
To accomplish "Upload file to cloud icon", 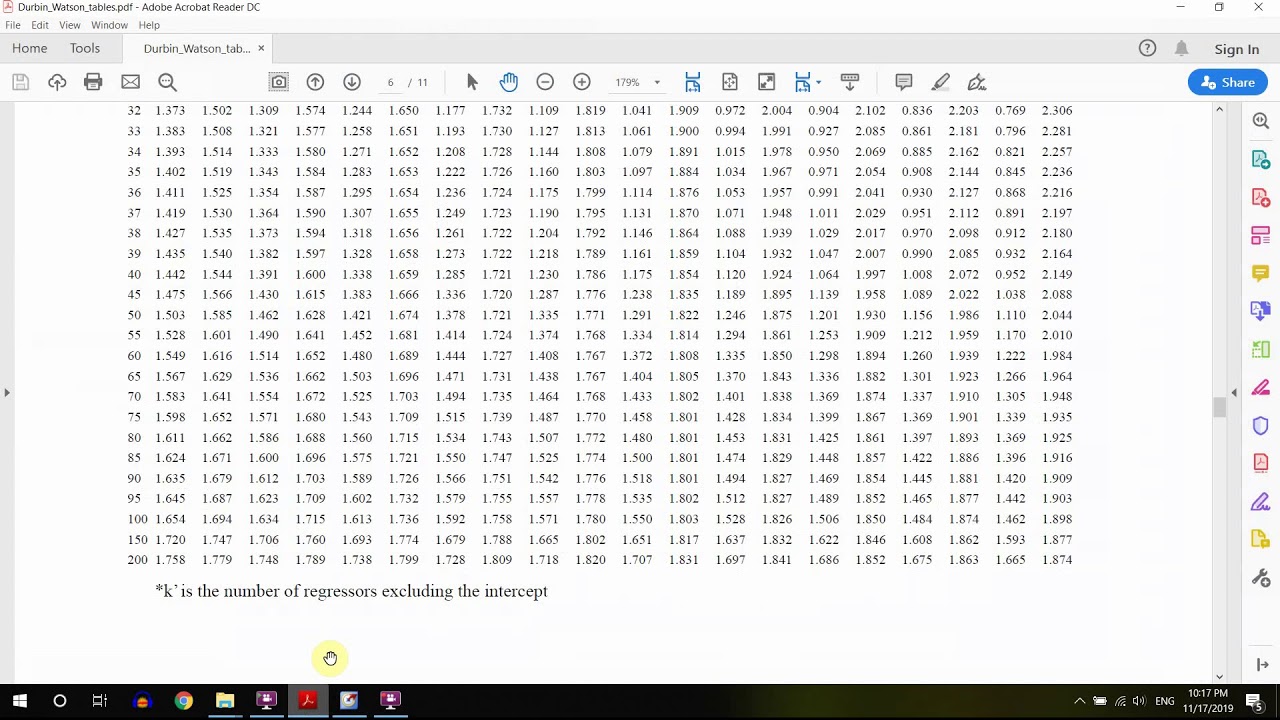I will click(x=57, y=82).
